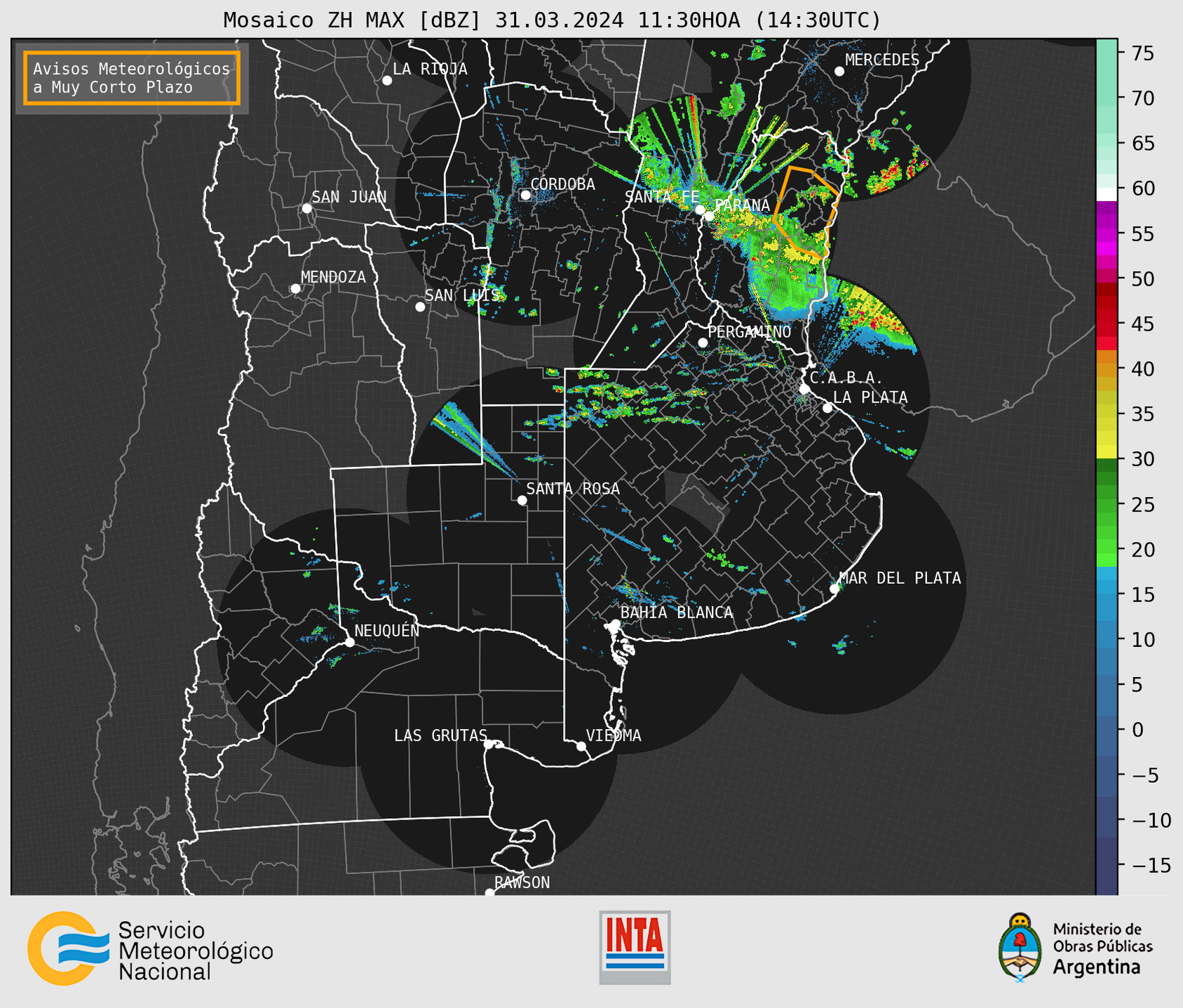This screenshot has height=1008, width=1183.
Task: Click the Avisos Meteorológicos a Muy Corto Plazo legend box
Action: [132, 78]
